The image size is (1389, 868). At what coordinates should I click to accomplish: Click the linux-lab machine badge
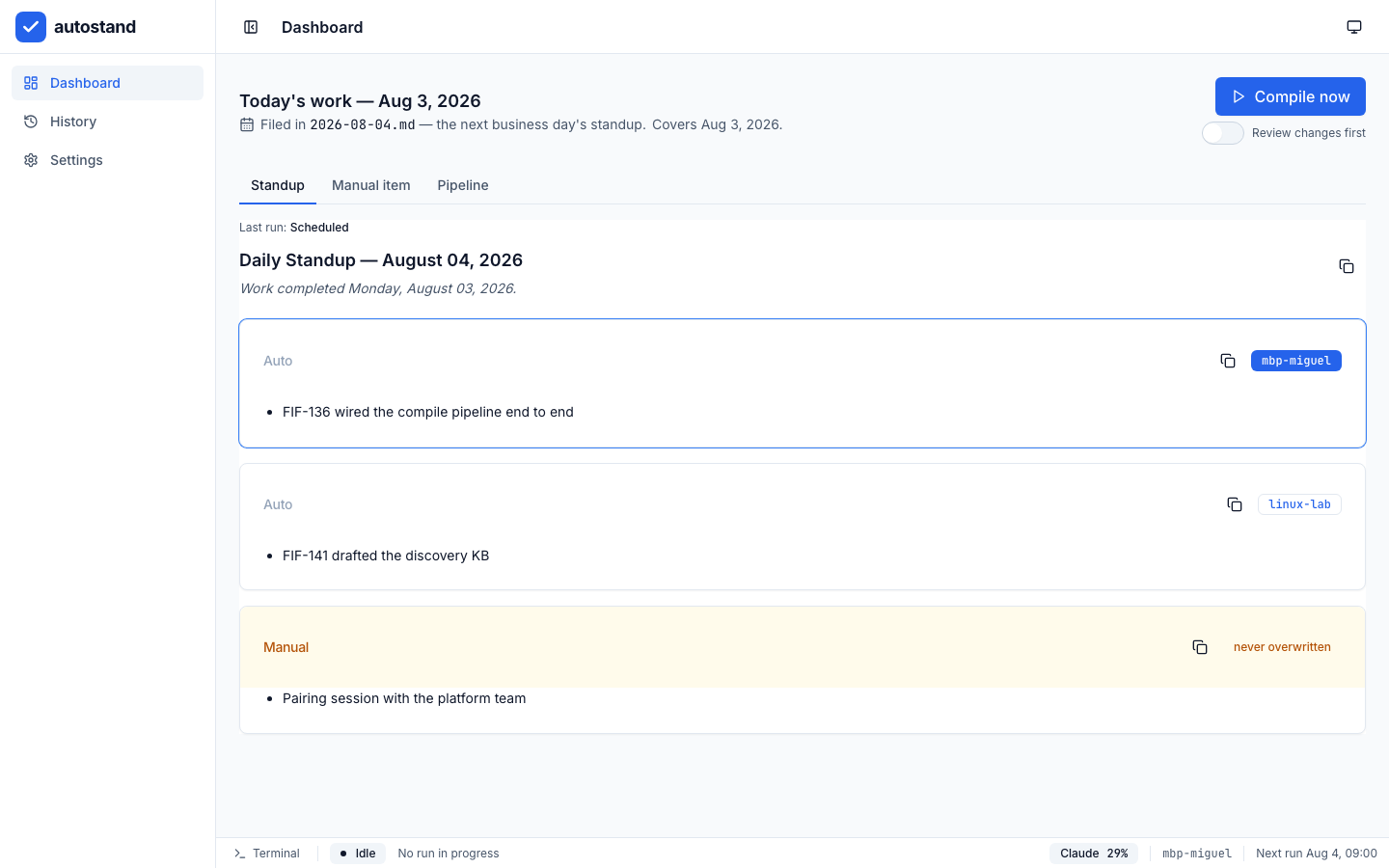click(x=1299, y=504)
